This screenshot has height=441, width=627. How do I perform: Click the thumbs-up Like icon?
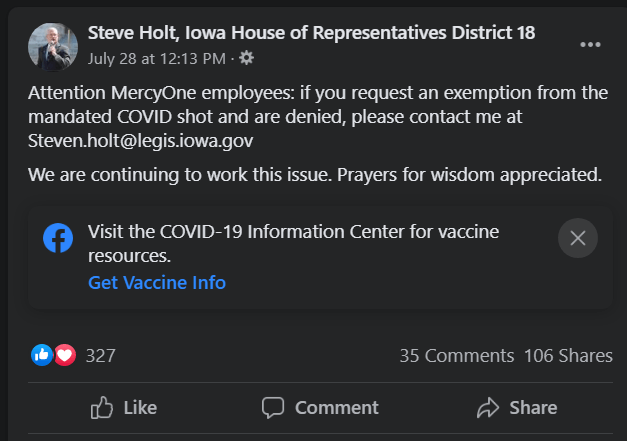102,407
